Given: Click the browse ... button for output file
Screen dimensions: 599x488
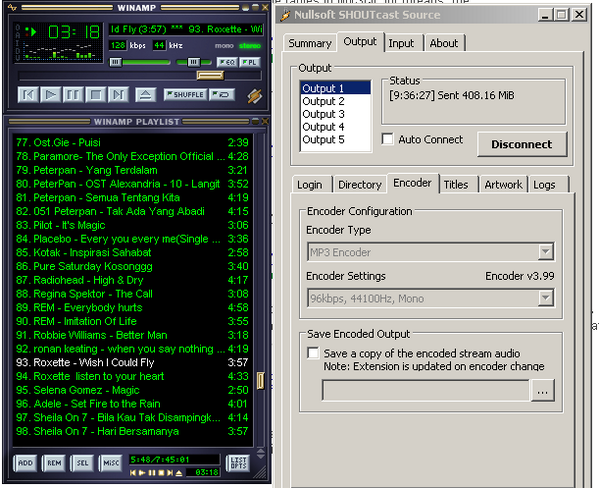Looking at the screenshot, I should click(542, 391).
